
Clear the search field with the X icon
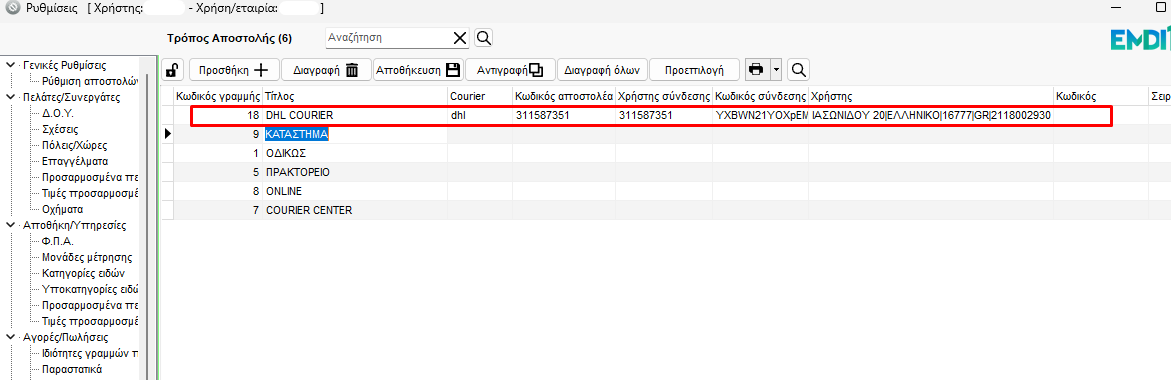click(x=460, y=37)
